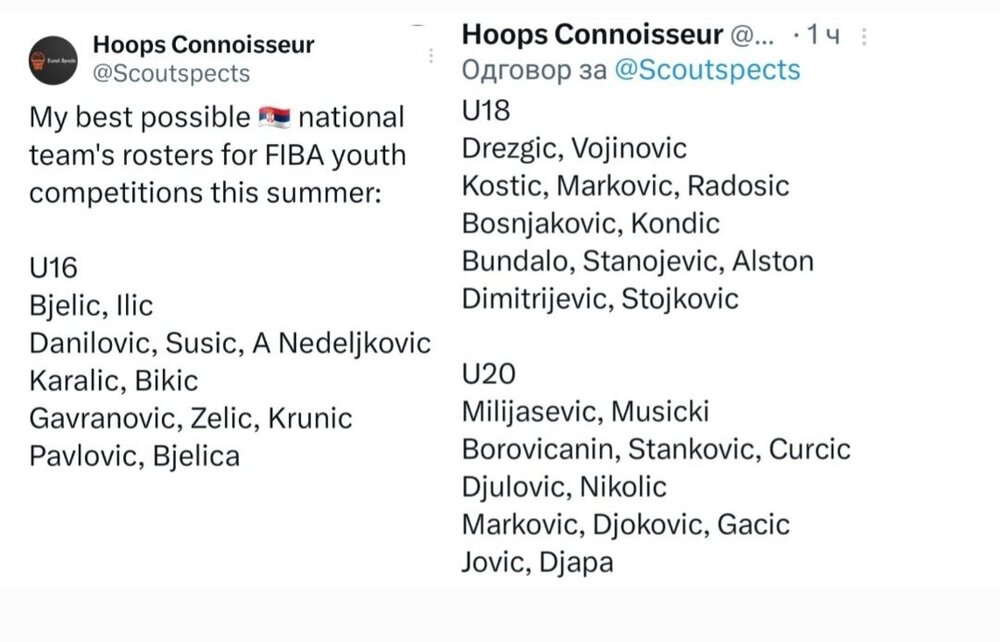This screenshot has width=1000, height=642.
Task: Click the U20 heading
Action: tap(487, 374)
